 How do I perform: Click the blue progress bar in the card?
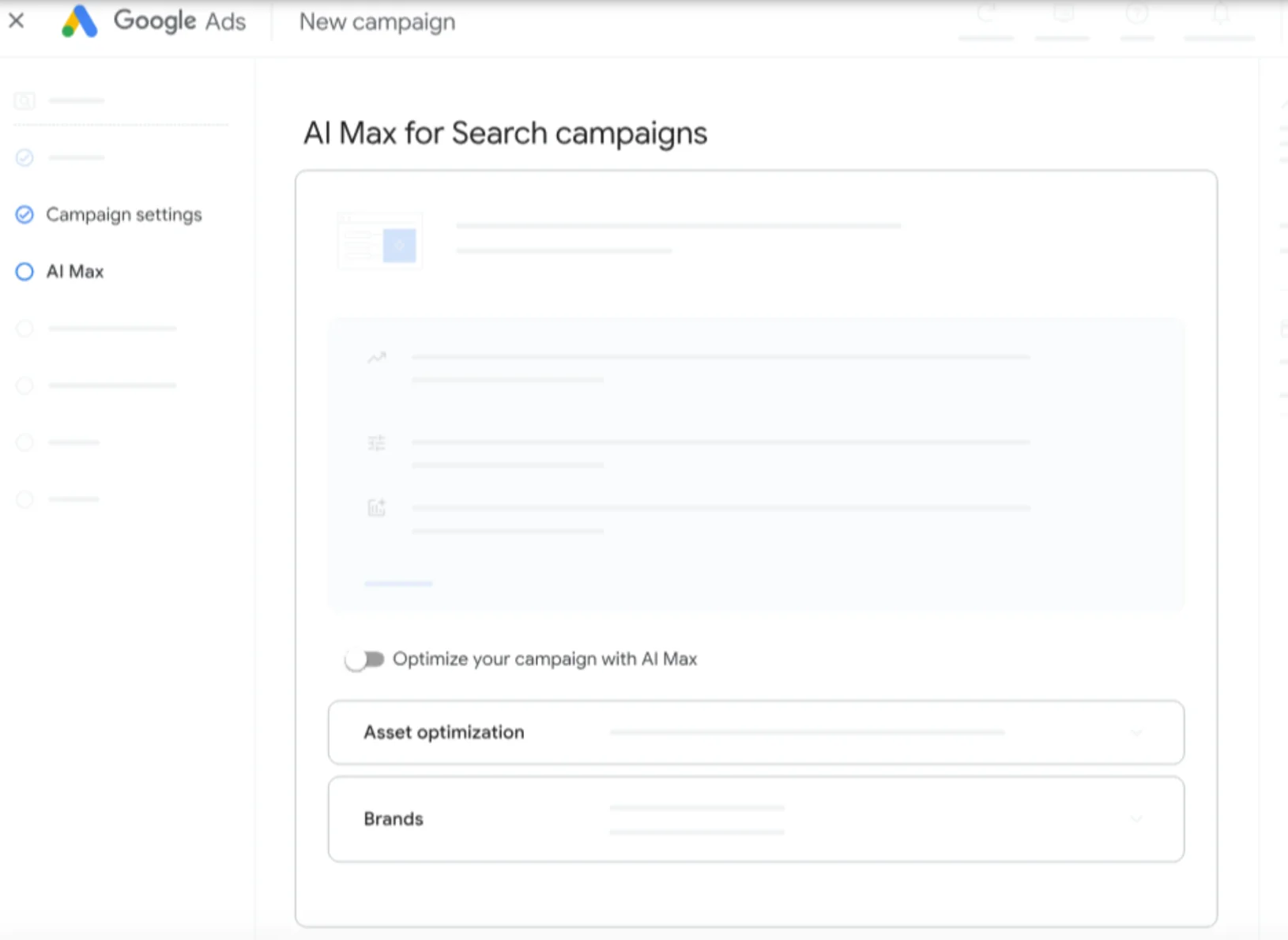coord(398,583)
